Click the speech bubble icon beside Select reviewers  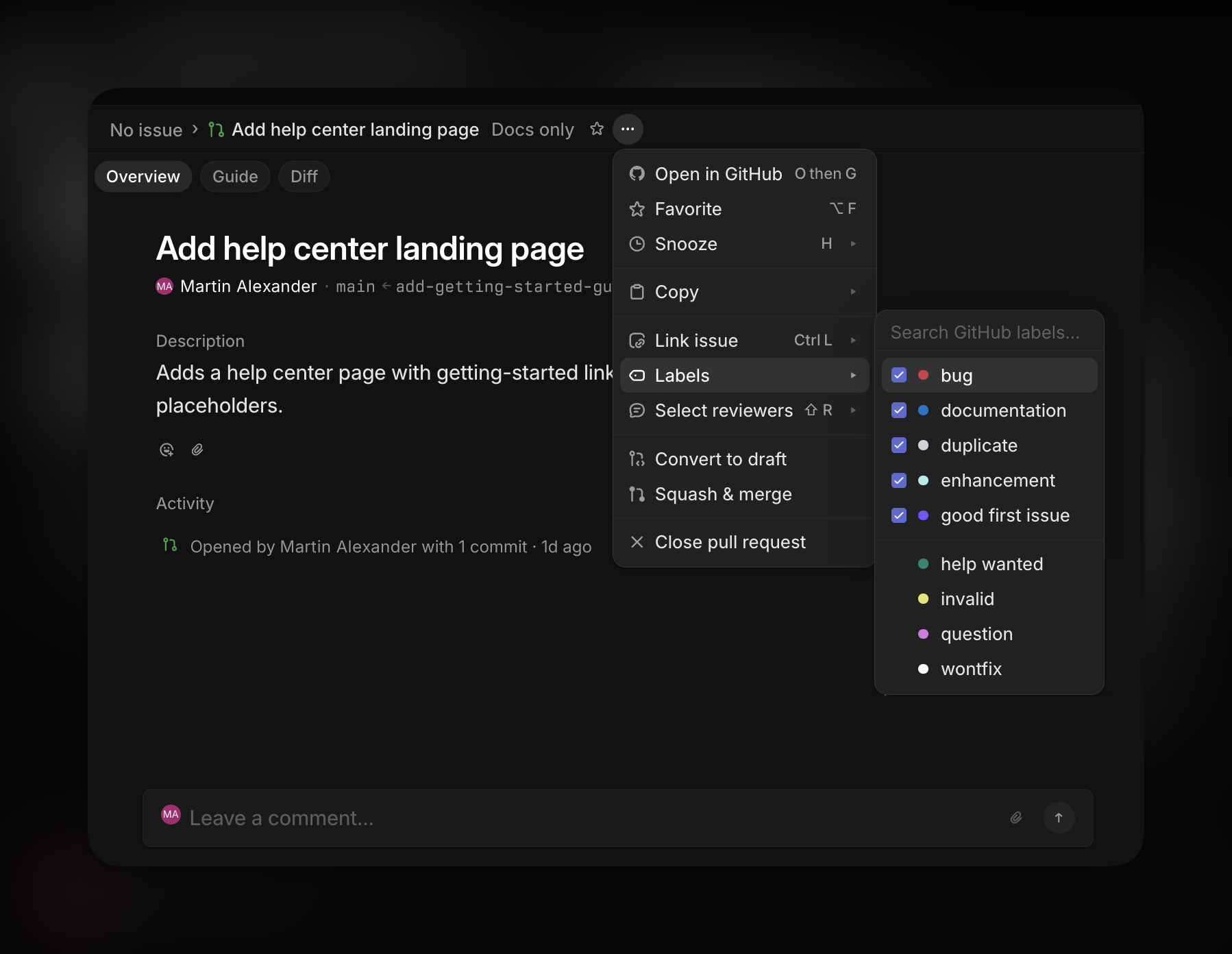click(637, 411)
